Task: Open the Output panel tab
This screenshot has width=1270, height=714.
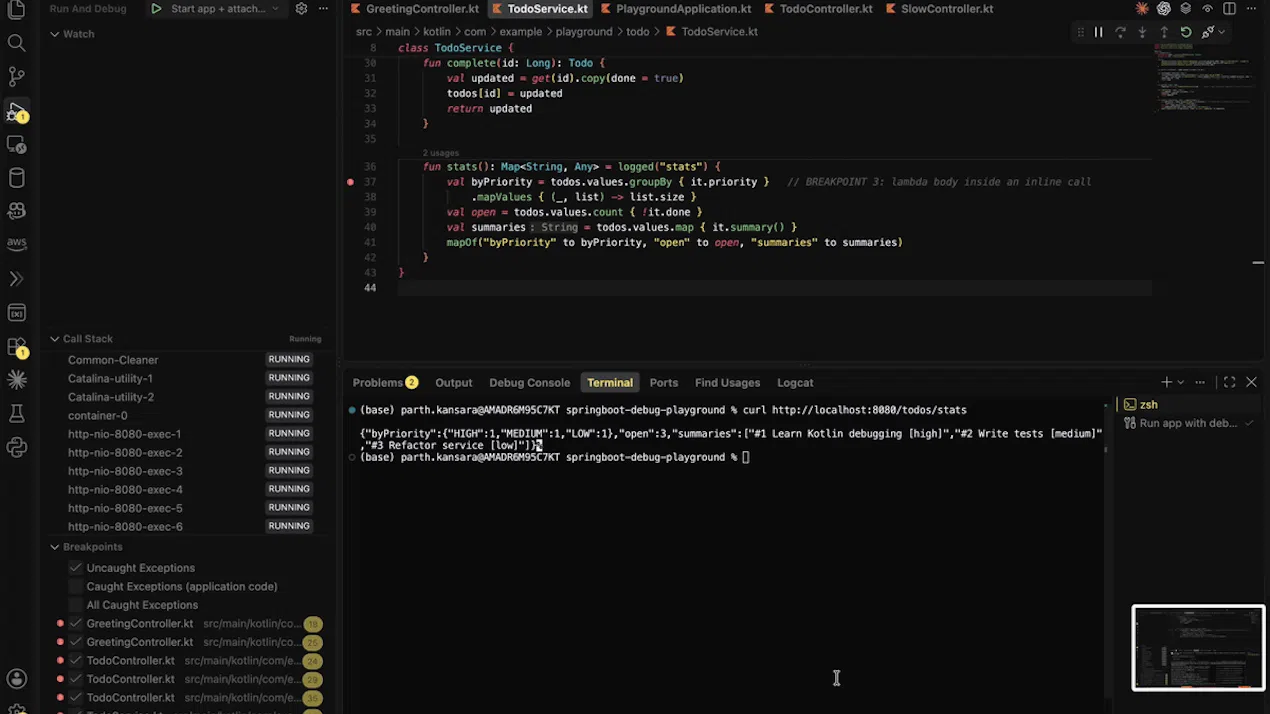Action: click(x=453, y=382)
